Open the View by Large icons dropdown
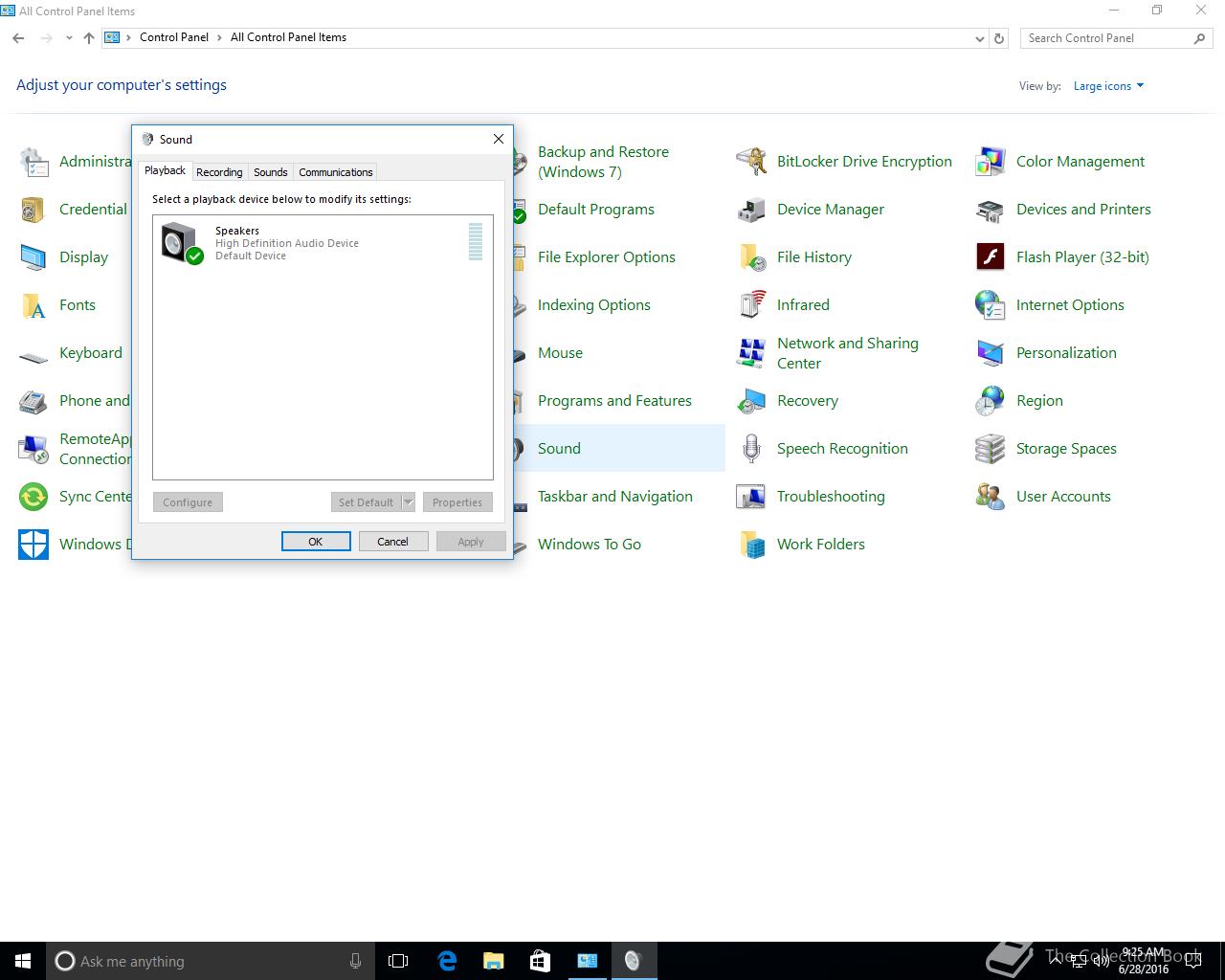This screenshot has width=1225, height=980. click(x=1108, y=86)
